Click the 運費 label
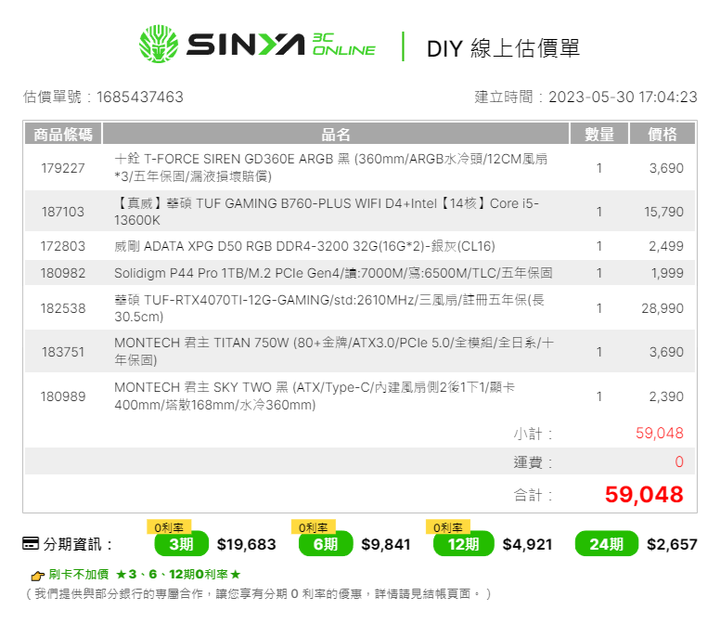Viewport: 720px width, 623px height. [x=532, y=463]
